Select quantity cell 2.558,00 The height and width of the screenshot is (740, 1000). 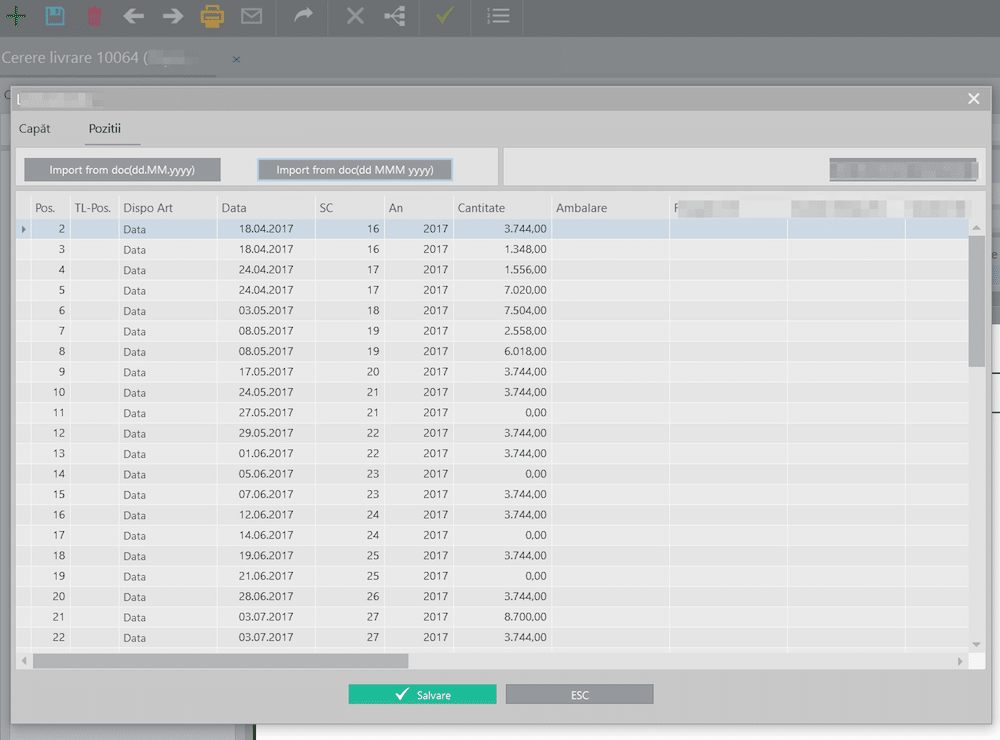pyautogui.click(x=503, y=331)
